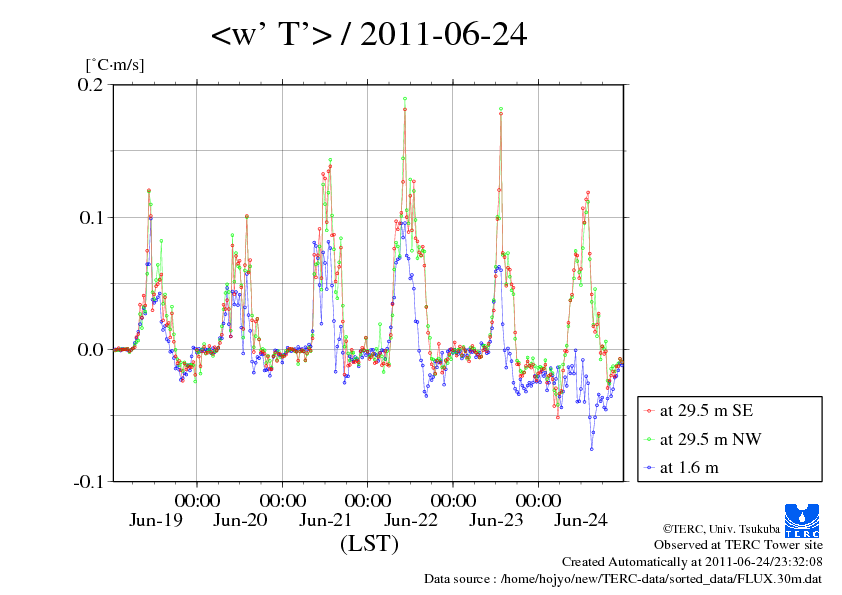Click the 'at 29.5 m NW' legend text
Image resolution: width=842 pixels, height=595 pixels.
[710, 439]
